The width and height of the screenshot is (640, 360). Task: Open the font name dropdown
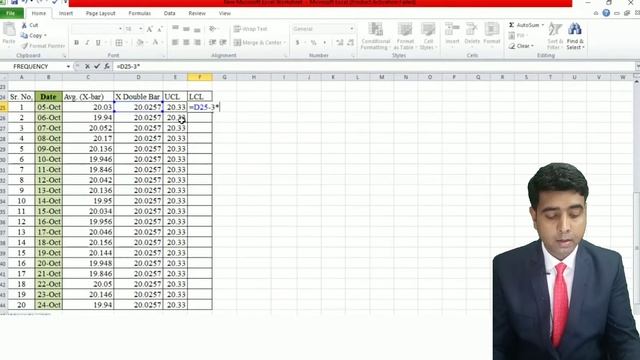tap(120, 29)
